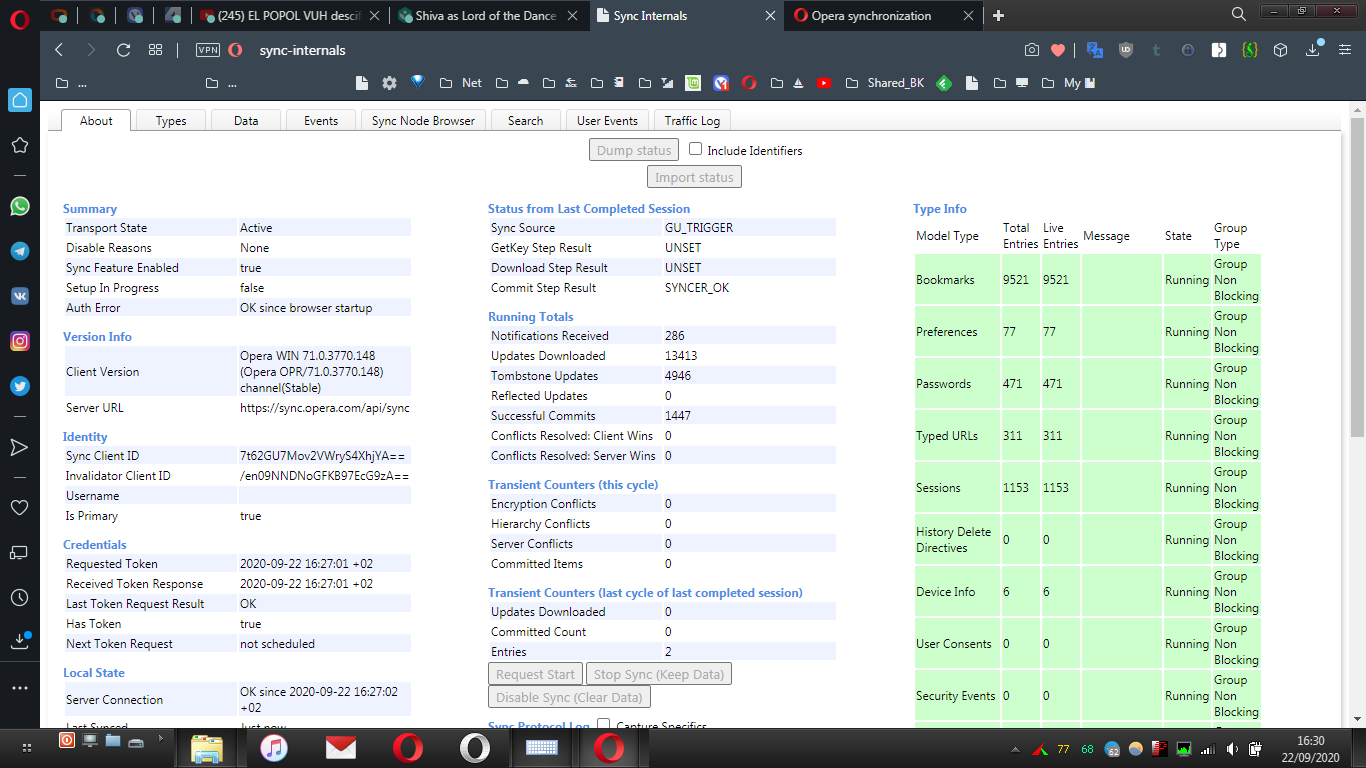Switch to the Types tab
This screenshot has width=1366, height=768.
171,120
